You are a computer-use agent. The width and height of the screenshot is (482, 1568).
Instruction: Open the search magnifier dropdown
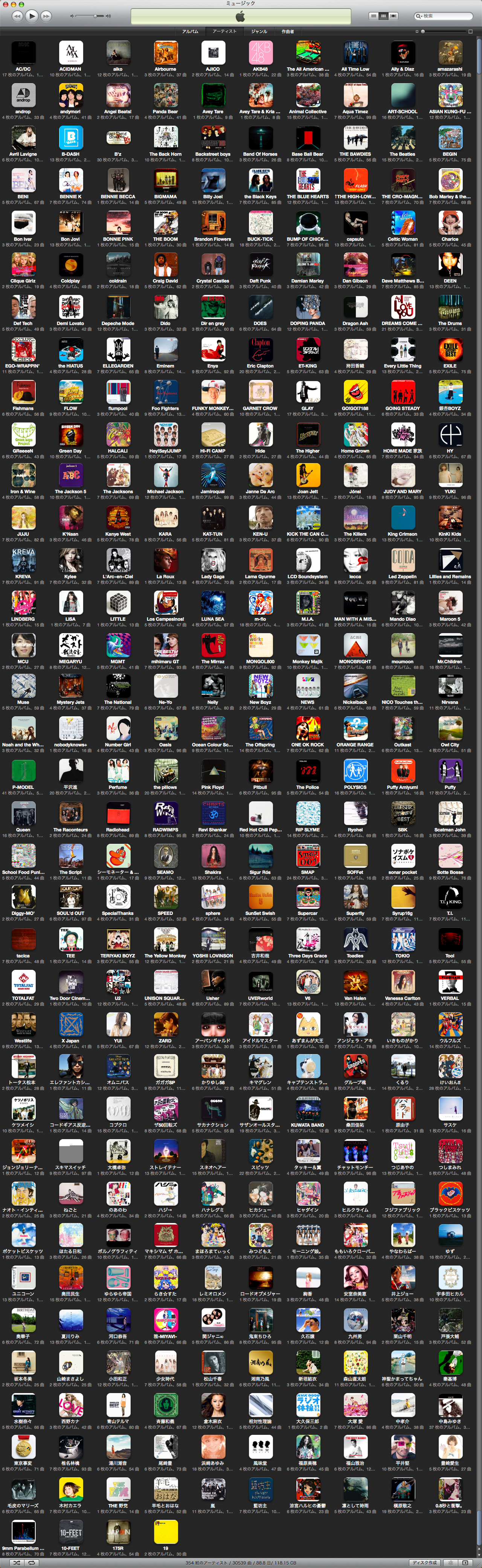point(419,16)
